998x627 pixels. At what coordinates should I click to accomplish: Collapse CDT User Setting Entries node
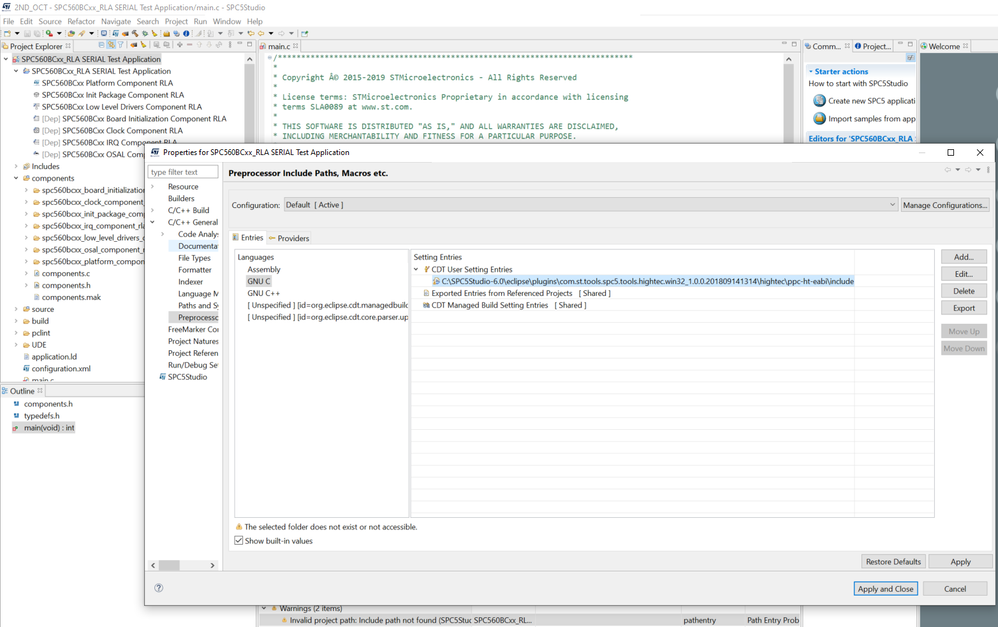pyautogui.click(x=416, y=269)
